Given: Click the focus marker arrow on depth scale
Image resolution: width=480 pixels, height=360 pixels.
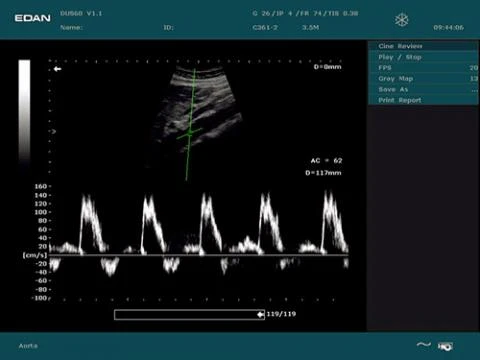Looking at the screenshot, I should click(53, 131).
